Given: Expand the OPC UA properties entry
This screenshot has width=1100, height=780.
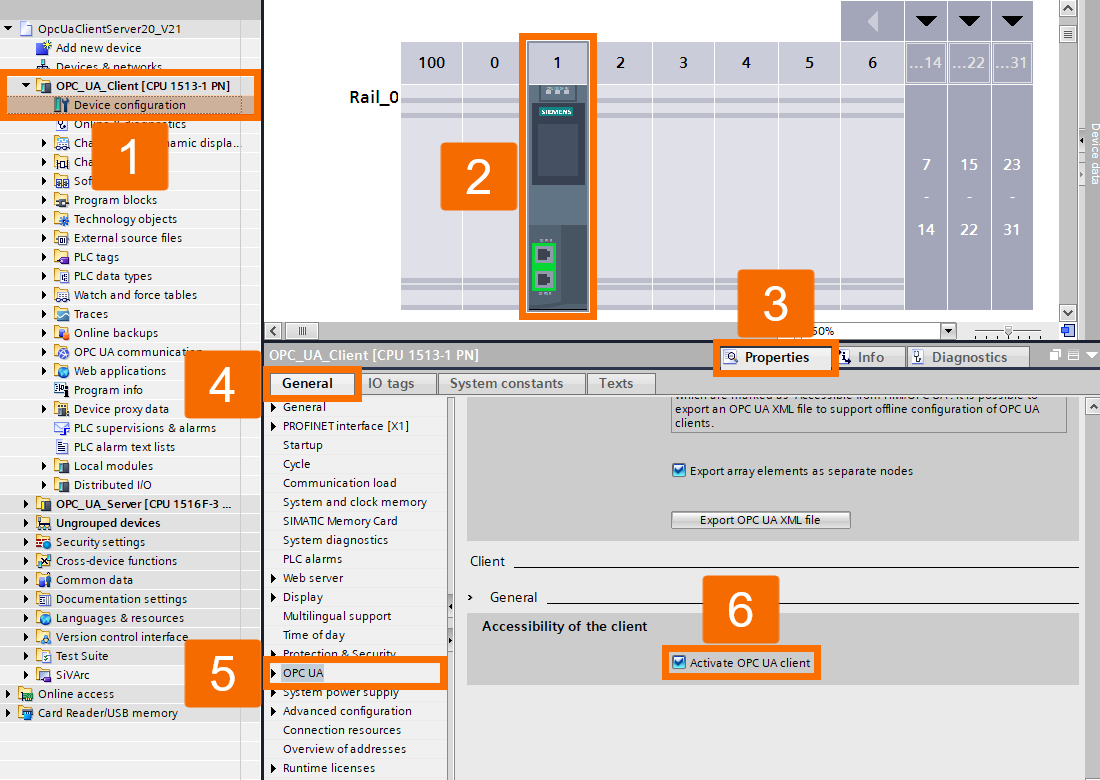Looking at the screenshot, I should 274,673.
